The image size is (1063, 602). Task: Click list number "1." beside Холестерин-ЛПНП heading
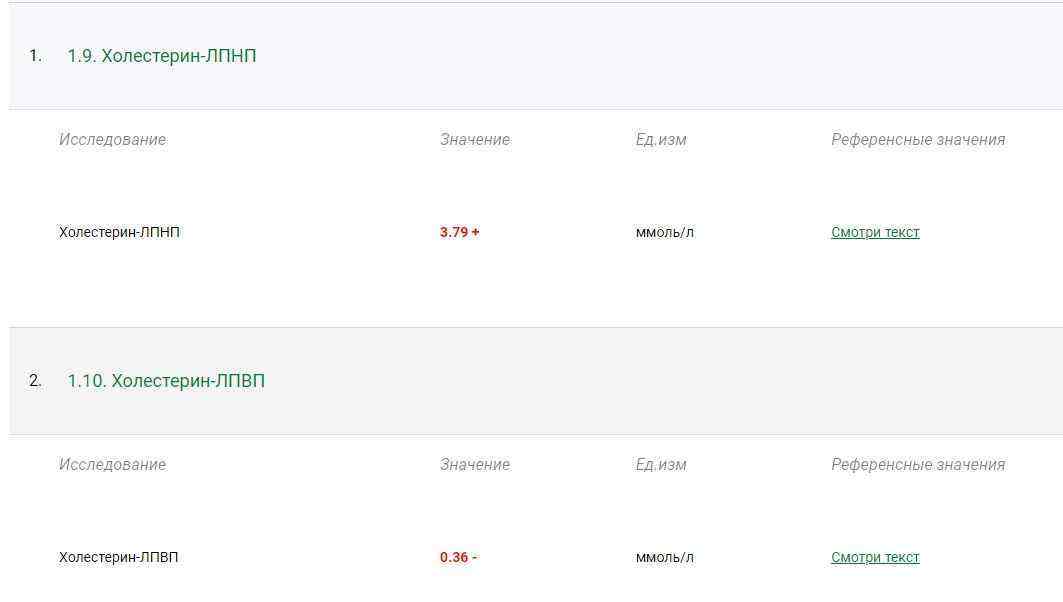[x=35, y=56]
